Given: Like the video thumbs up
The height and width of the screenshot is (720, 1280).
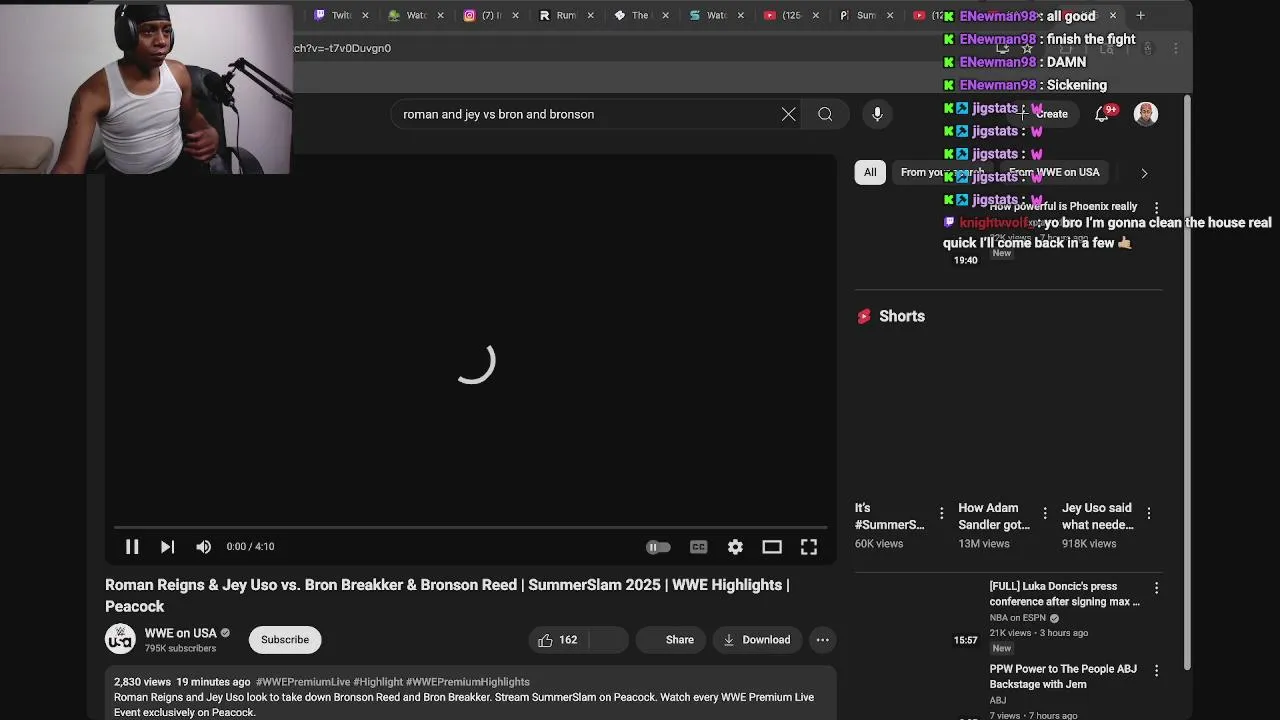Looking at the screenshot, I should pyautogui.click(x=558, y=640).
